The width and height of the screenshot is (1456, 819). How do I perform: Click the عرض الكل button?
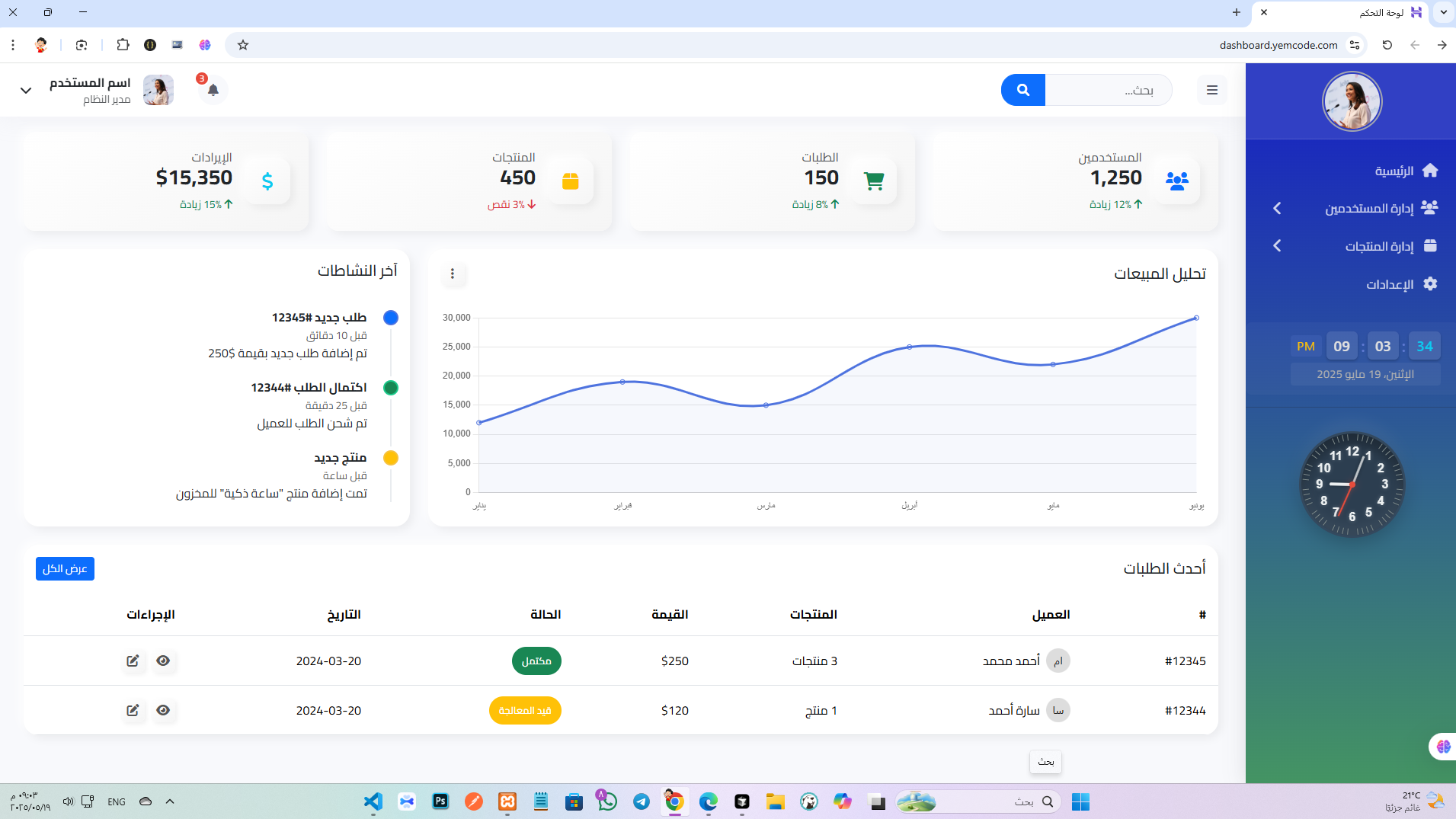point(65,568)
